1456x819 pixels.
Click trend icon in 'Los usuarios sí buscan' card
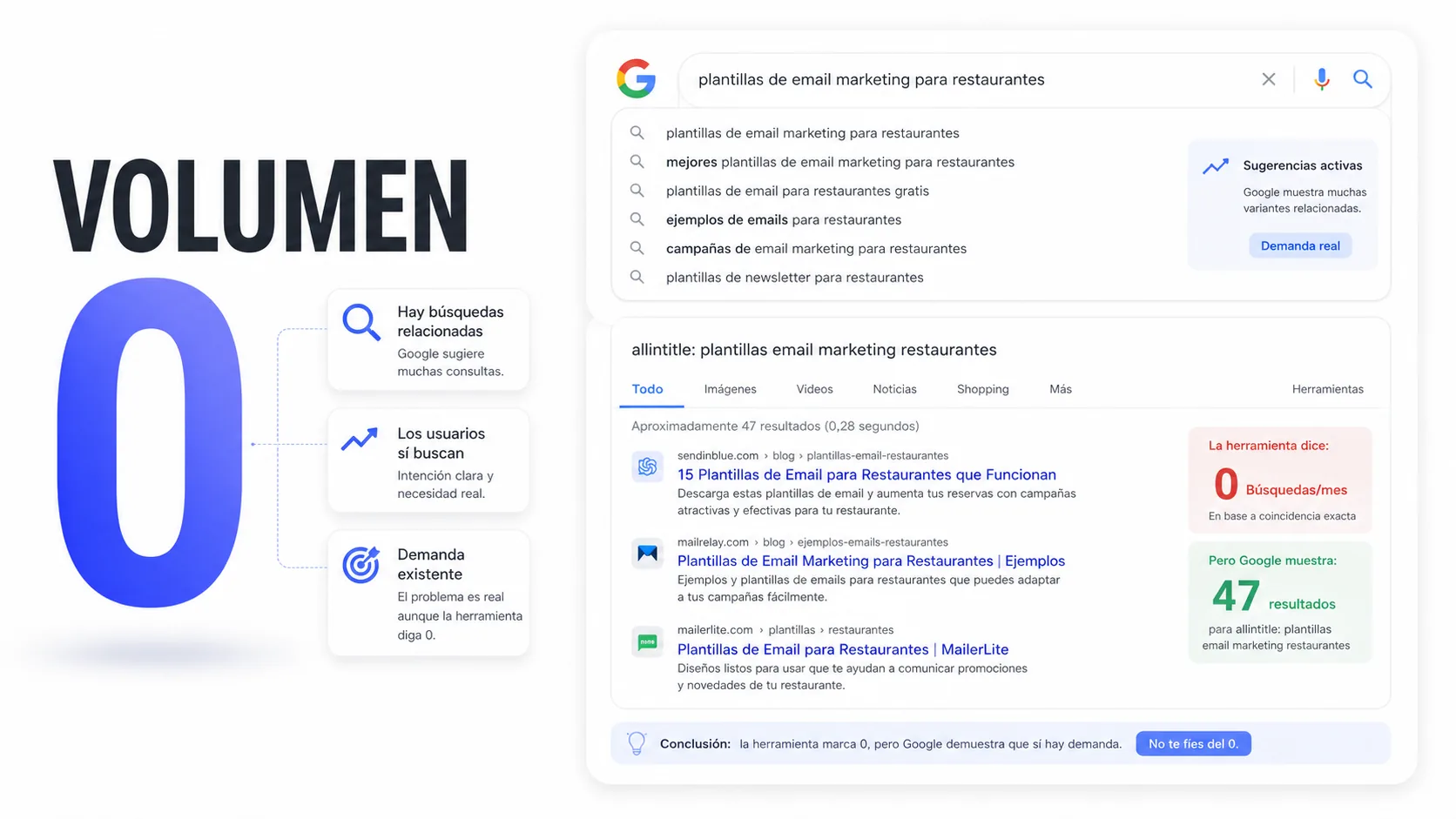click(360, 439)
